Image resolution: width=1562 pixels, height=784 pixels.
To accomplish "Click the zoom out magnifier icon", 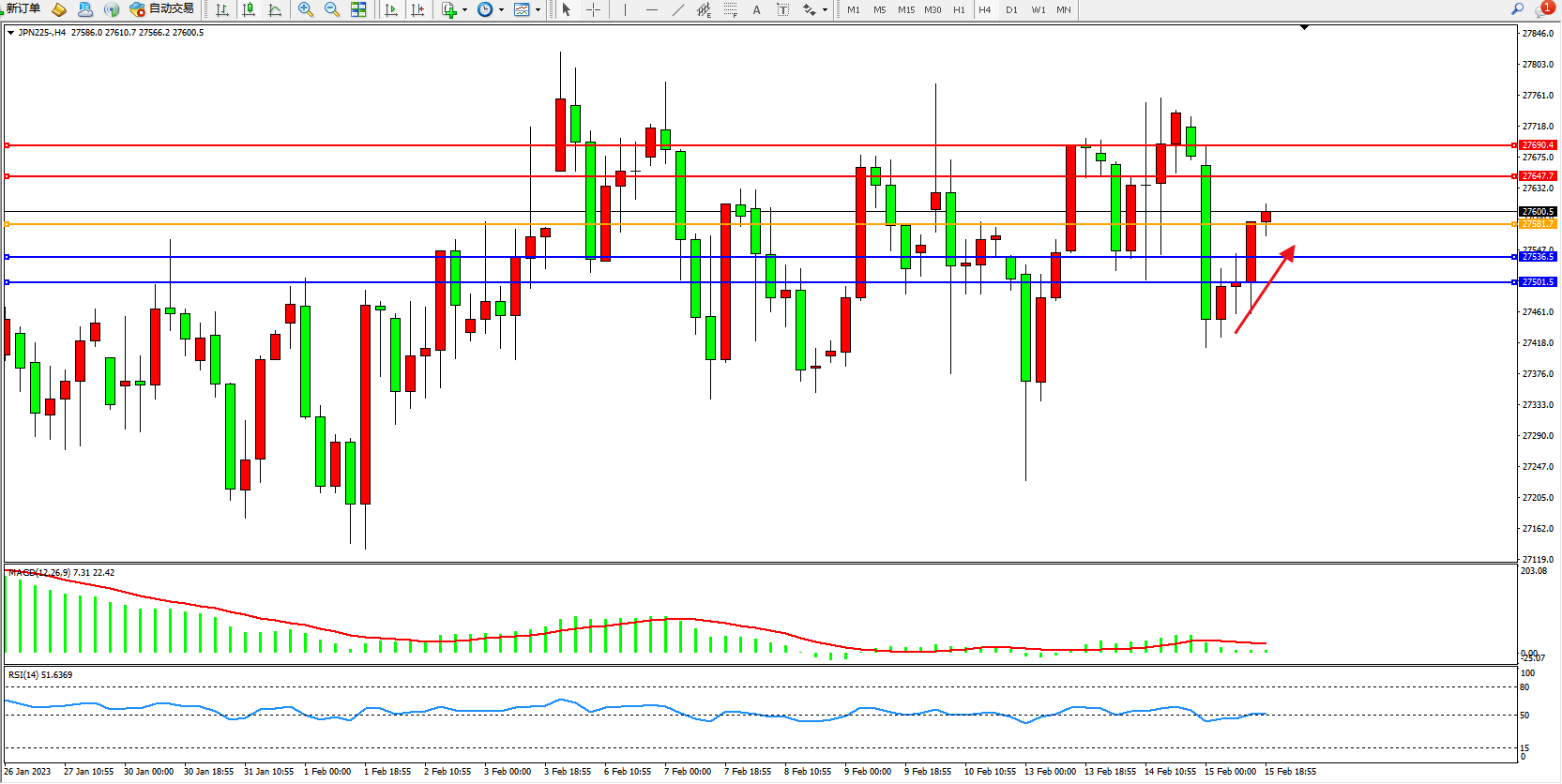I will click(331, 9).
